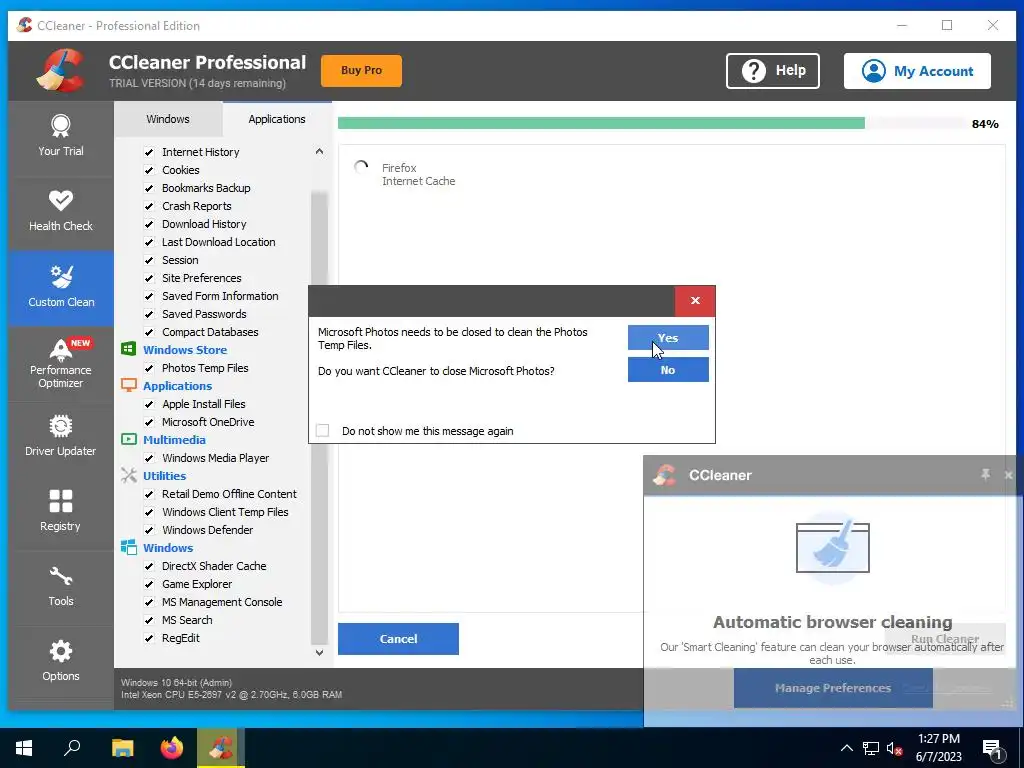This screenshot has height=768, width=1024.
Task: Uncheck Internet History
Action: point(149,152)
